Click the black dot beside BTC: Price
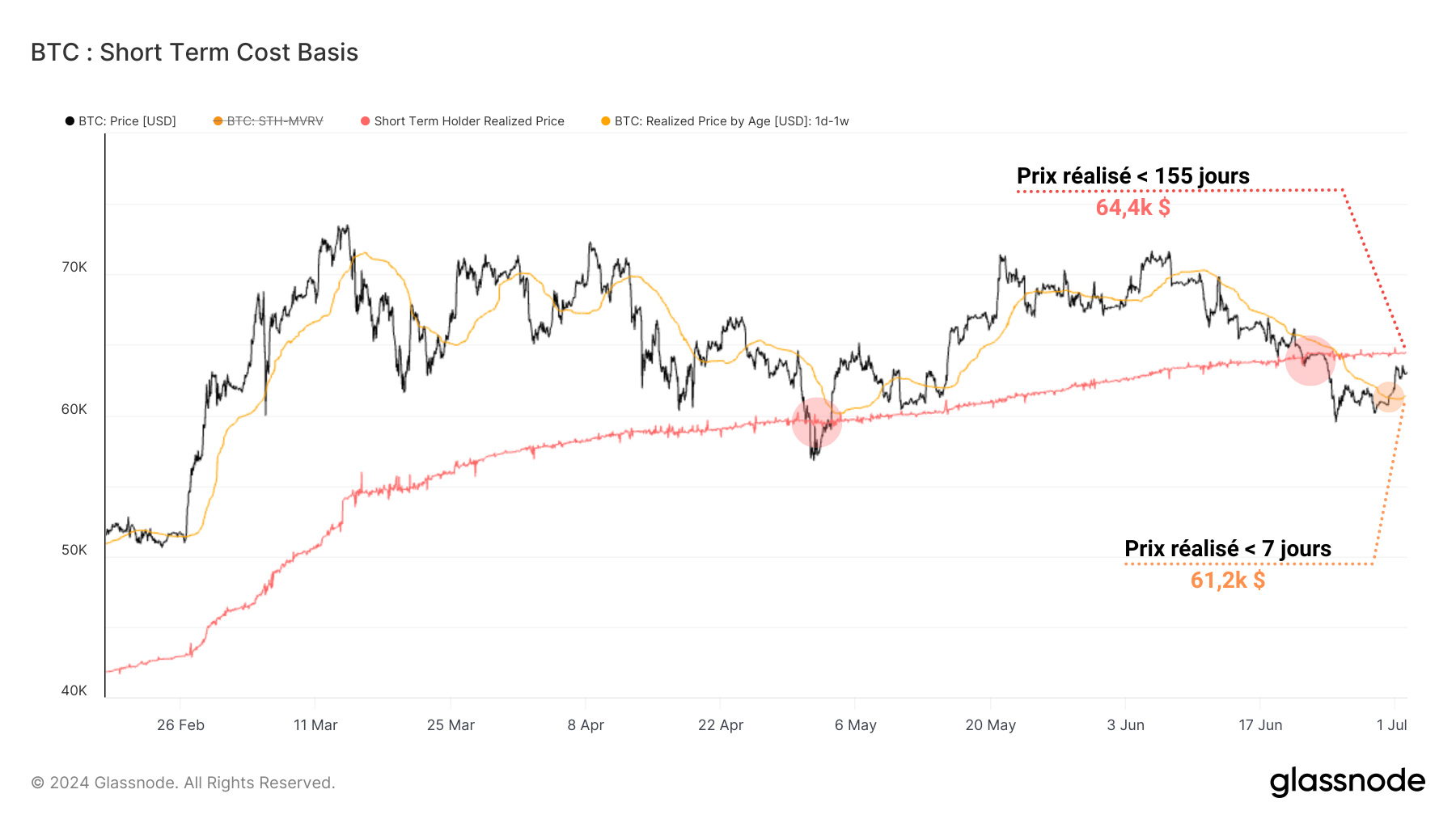This screenshot has height=819, width=1456. point(70,121)
